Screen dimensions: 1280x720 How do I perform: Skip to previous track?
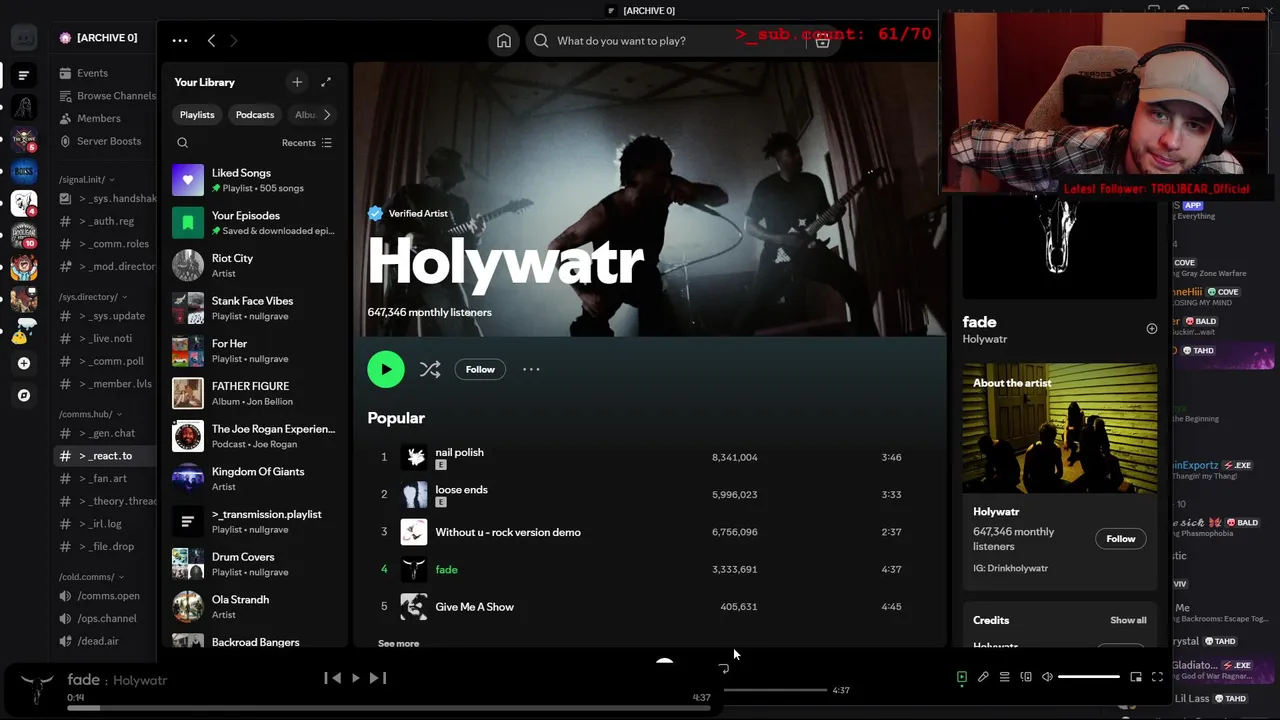[x=333, y=678]
